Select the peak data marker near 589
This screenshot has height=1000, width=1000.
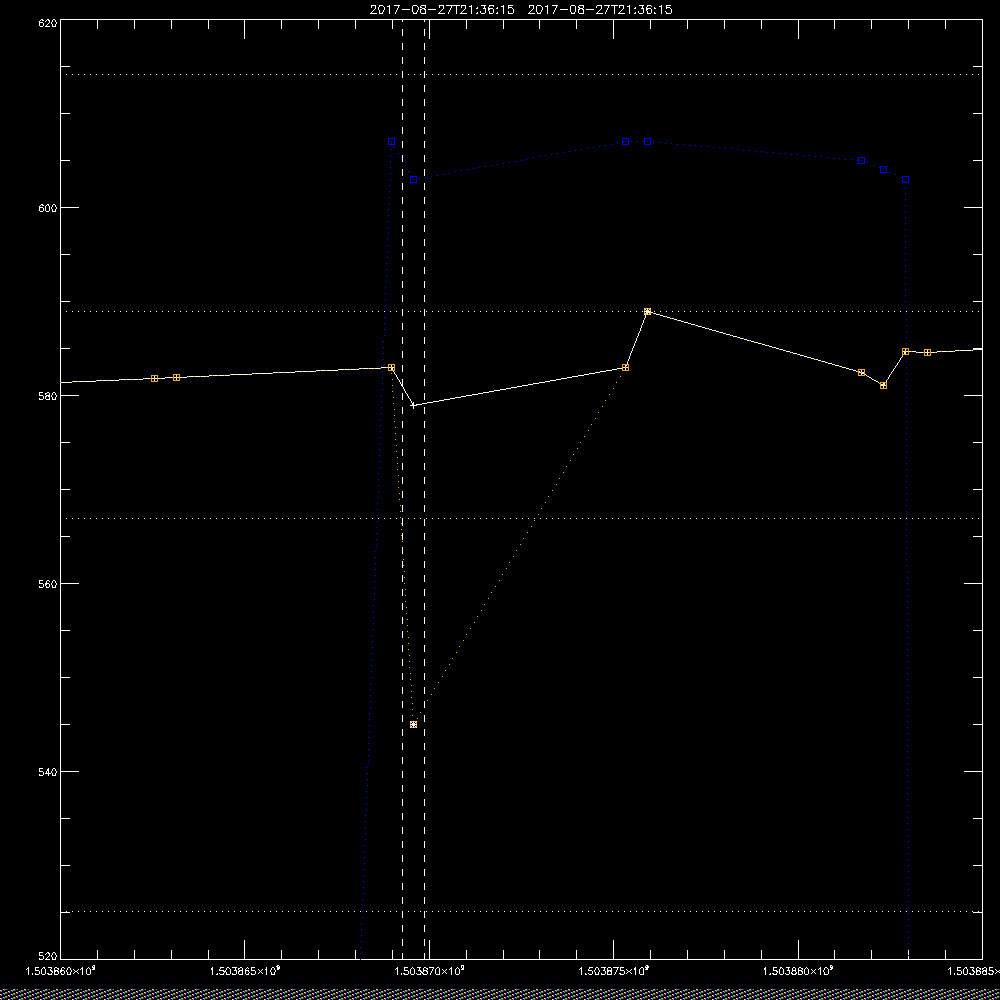(647, 312)
